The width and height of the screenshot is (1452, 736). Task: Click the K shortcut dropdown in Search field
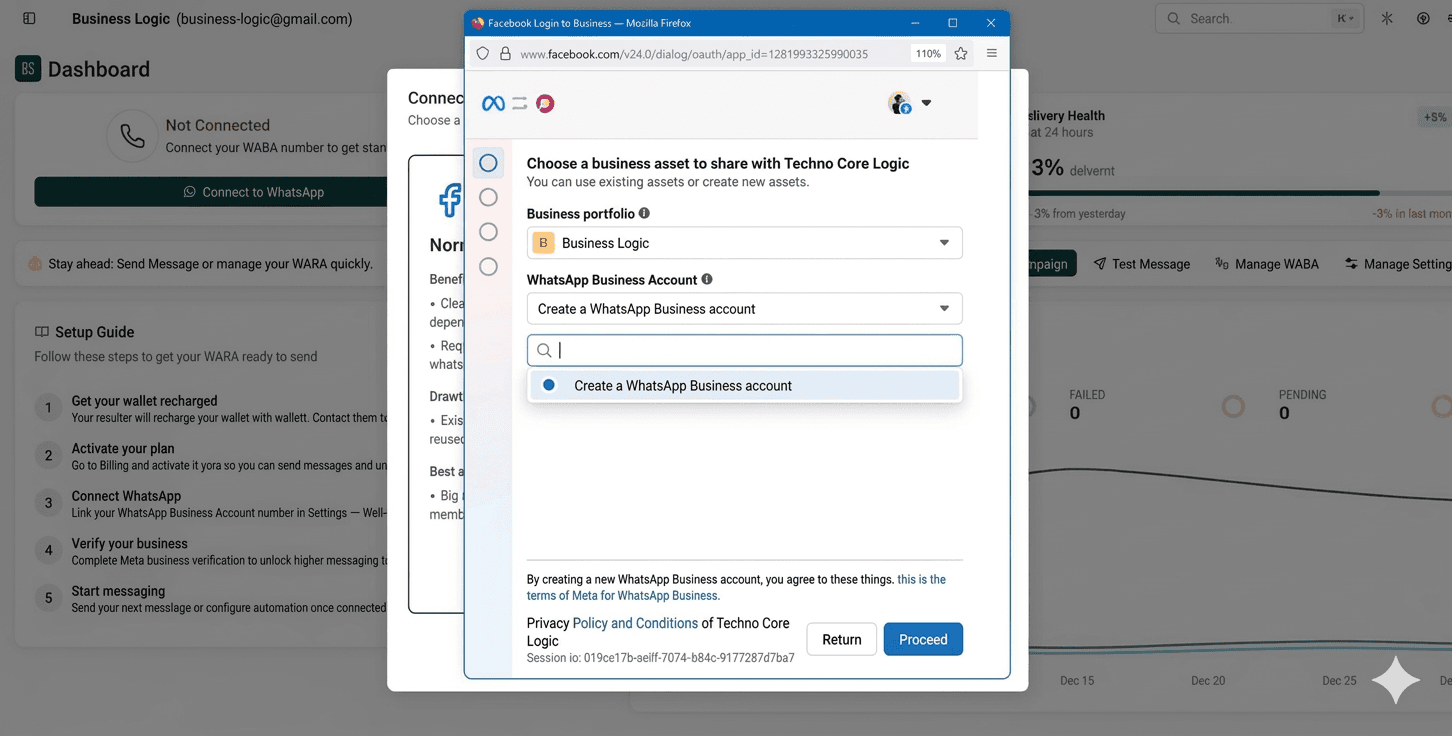(1345, 19)
